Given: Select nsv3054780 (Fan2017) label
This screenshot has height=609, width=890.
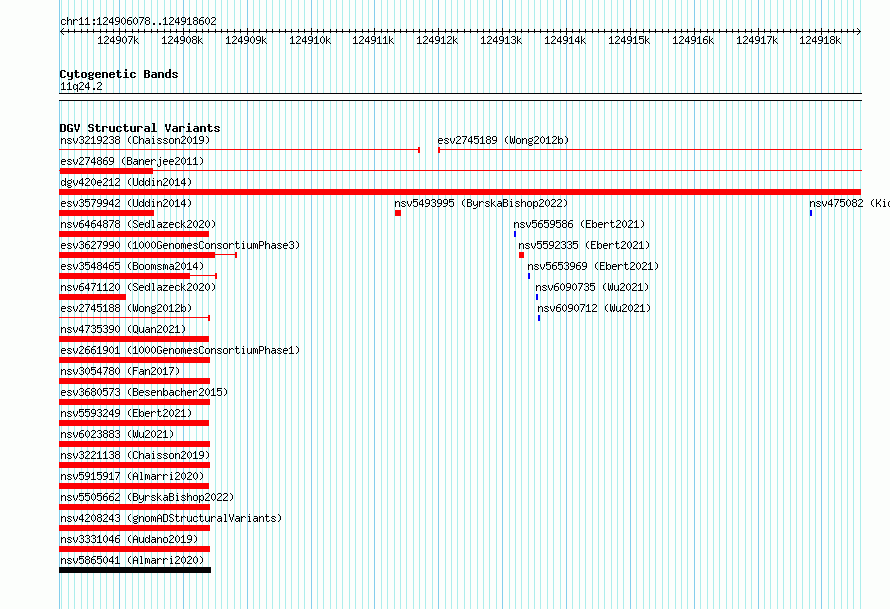Looking at the screenshot, I should coord(120,371).
